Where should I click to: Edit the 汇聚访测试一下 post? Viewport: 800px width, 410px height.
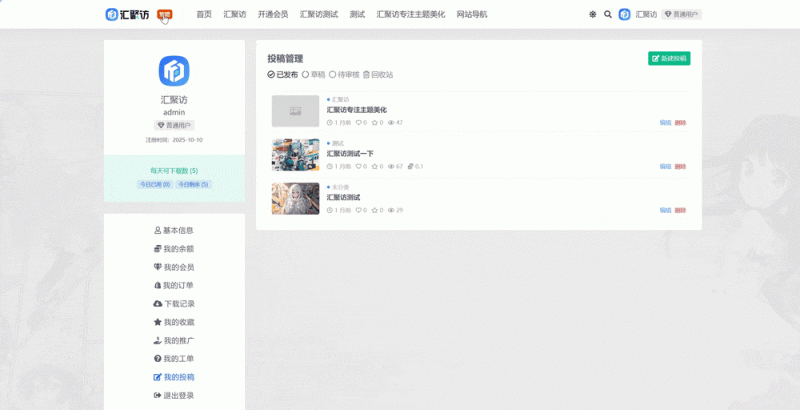tap(665, 167)
